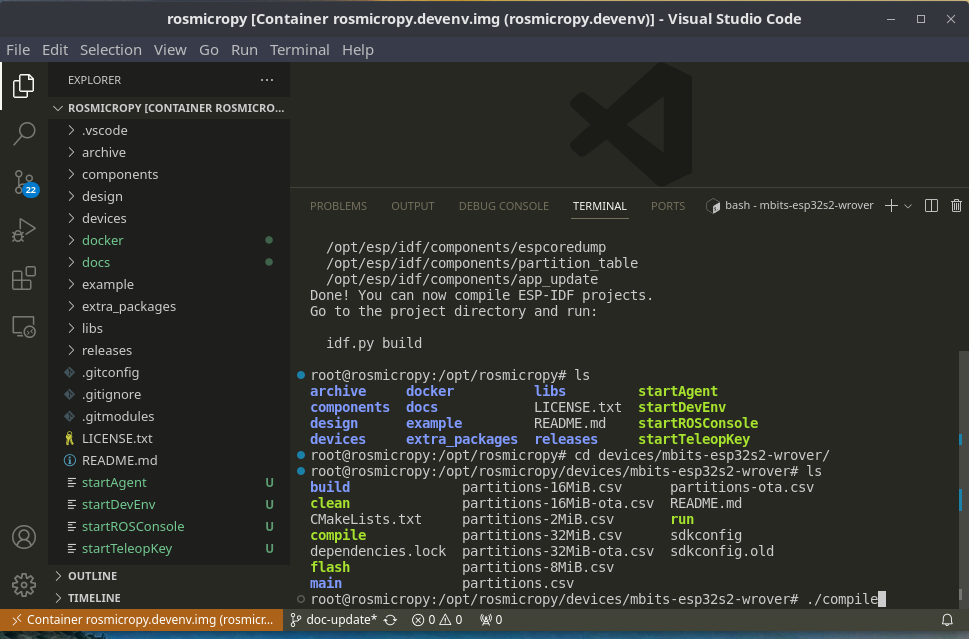Open terminal launch profile dropdown arrow
The width and height of the screenshot is (969, 639).
908,206
